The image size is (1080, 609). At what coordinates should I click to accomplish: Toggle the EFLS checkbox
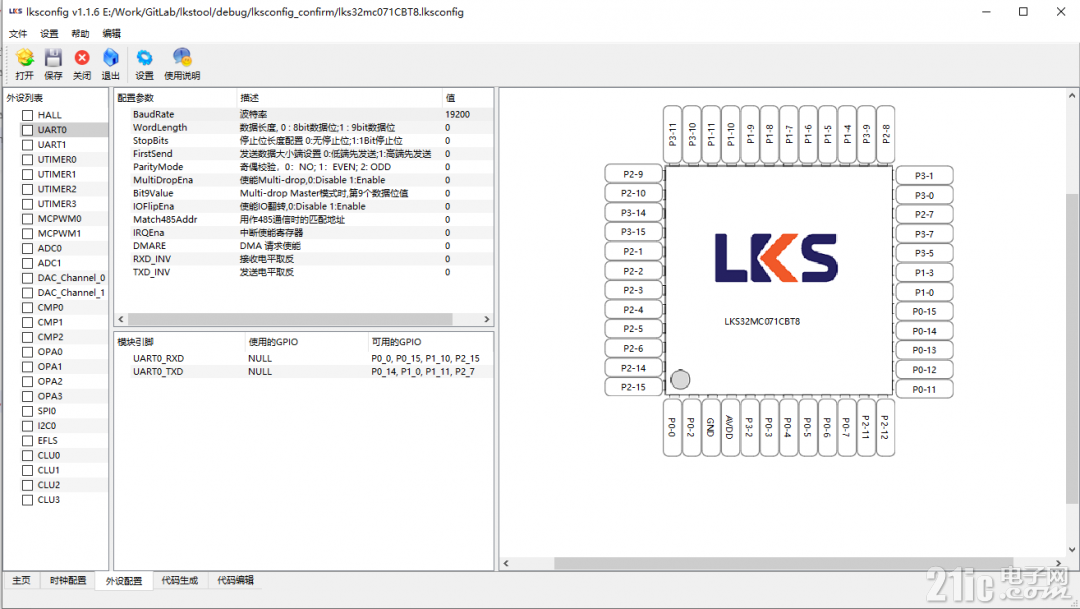[28, 441]
